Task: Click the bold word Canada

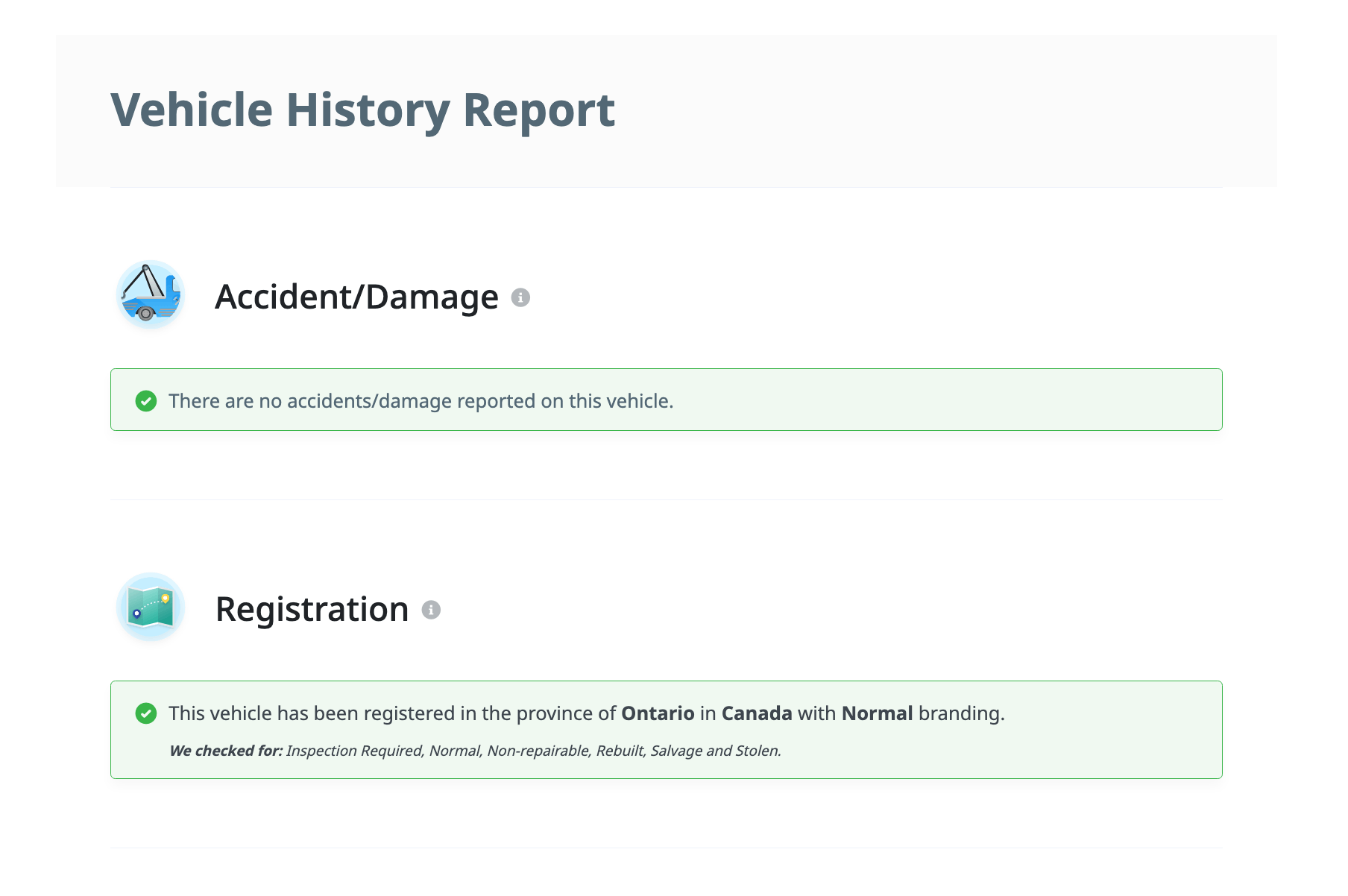Action: tap(757, 713)
